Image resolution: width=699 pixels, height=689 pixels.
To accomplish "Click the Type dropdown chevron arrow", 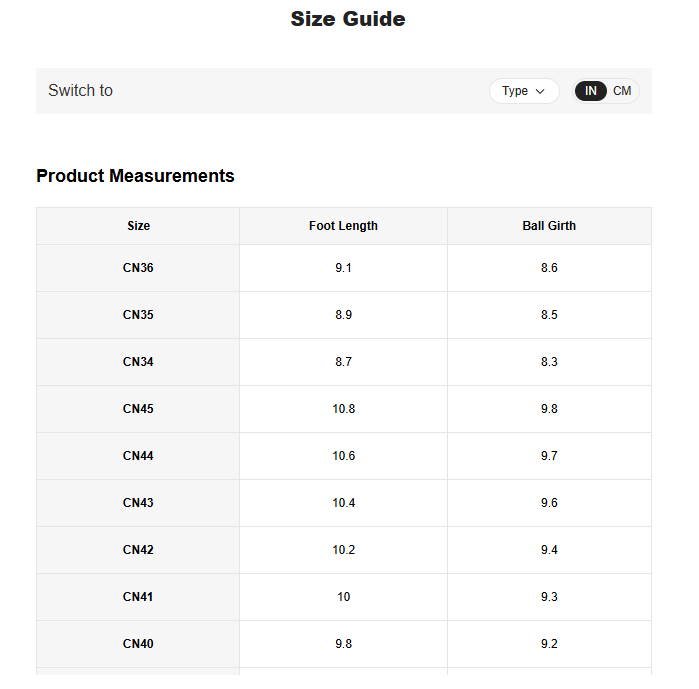I will tap(541, 91).
